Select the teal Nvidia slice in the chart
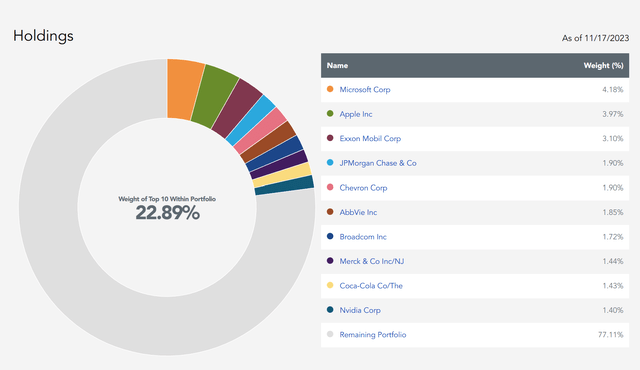 (x=285, y=185)
